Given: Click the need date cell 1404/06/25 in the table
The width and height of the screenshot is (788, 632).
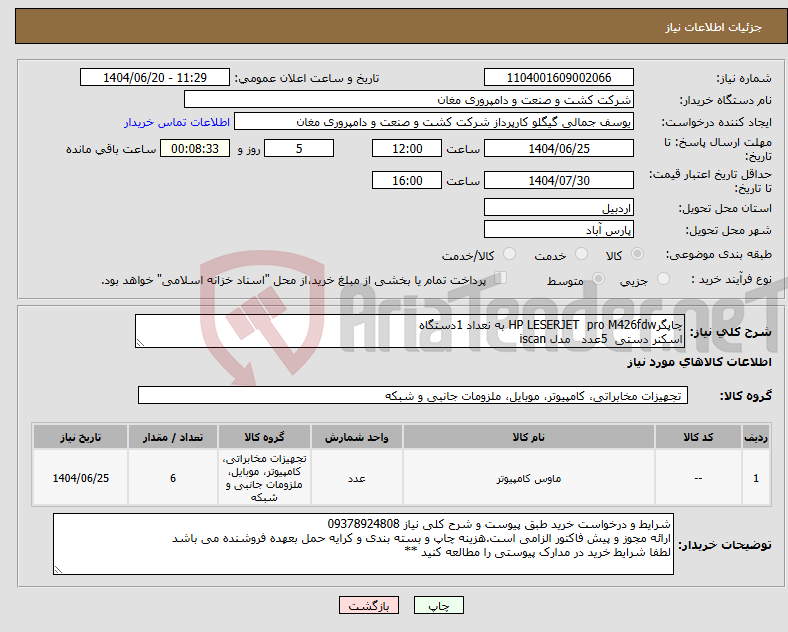Looking at the screenshot, I should 80,478.
